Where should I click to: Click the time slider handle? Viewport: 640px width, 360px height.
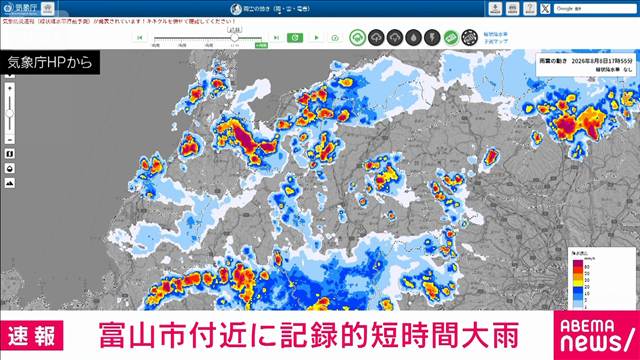click(x=234, y=38)
